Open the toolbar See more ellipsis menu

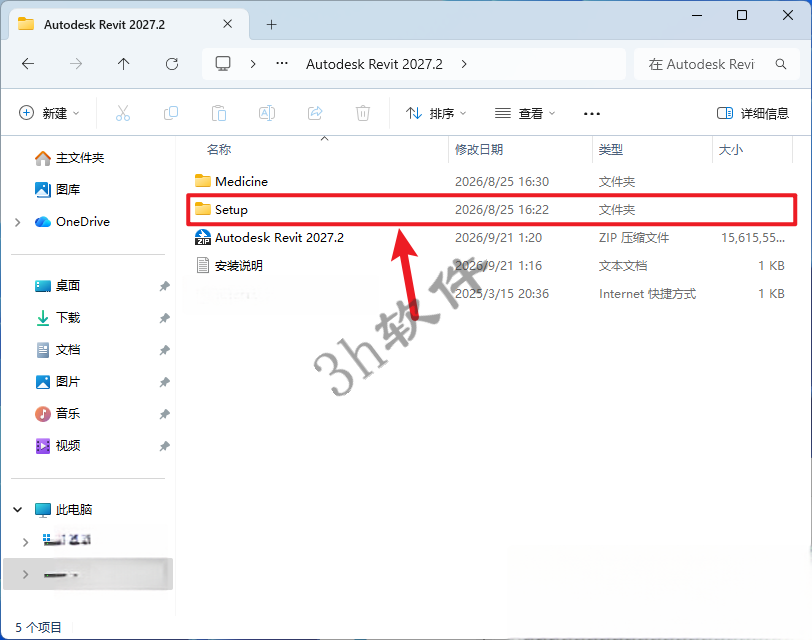point(592,113)
